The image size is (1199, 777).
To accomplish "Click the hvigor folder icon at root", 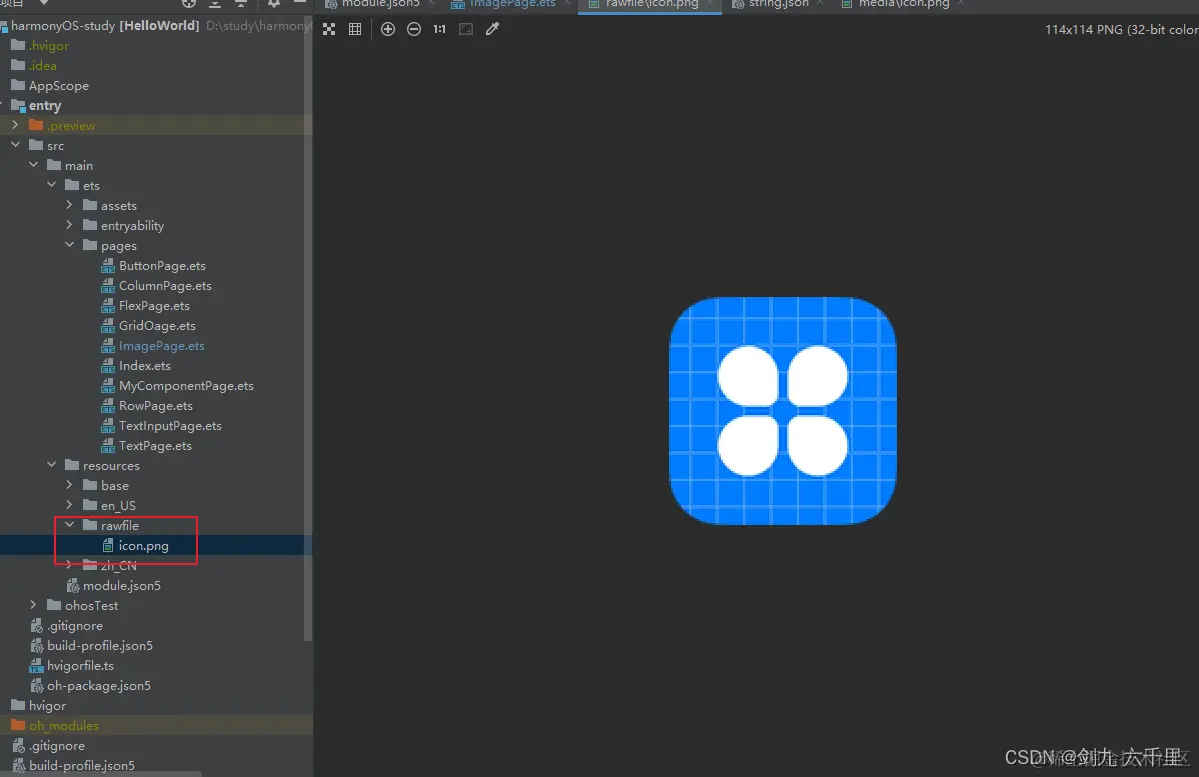I will 18,705.
